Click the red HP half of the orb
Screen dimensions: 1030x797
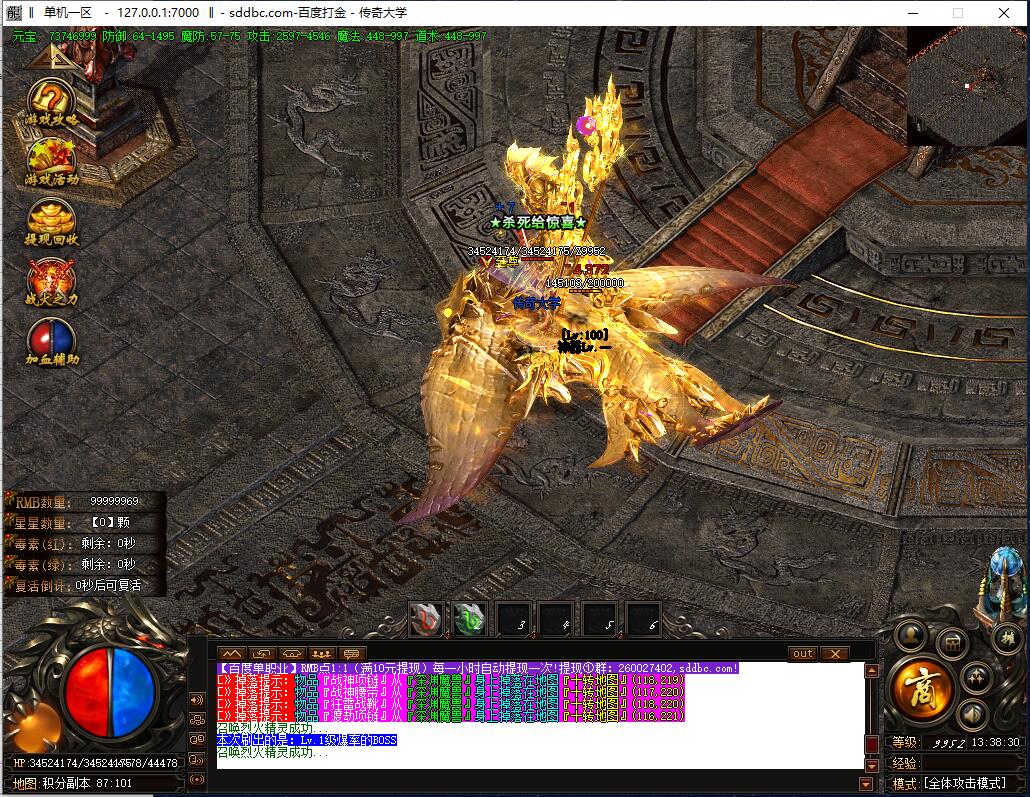pos(87,691)
